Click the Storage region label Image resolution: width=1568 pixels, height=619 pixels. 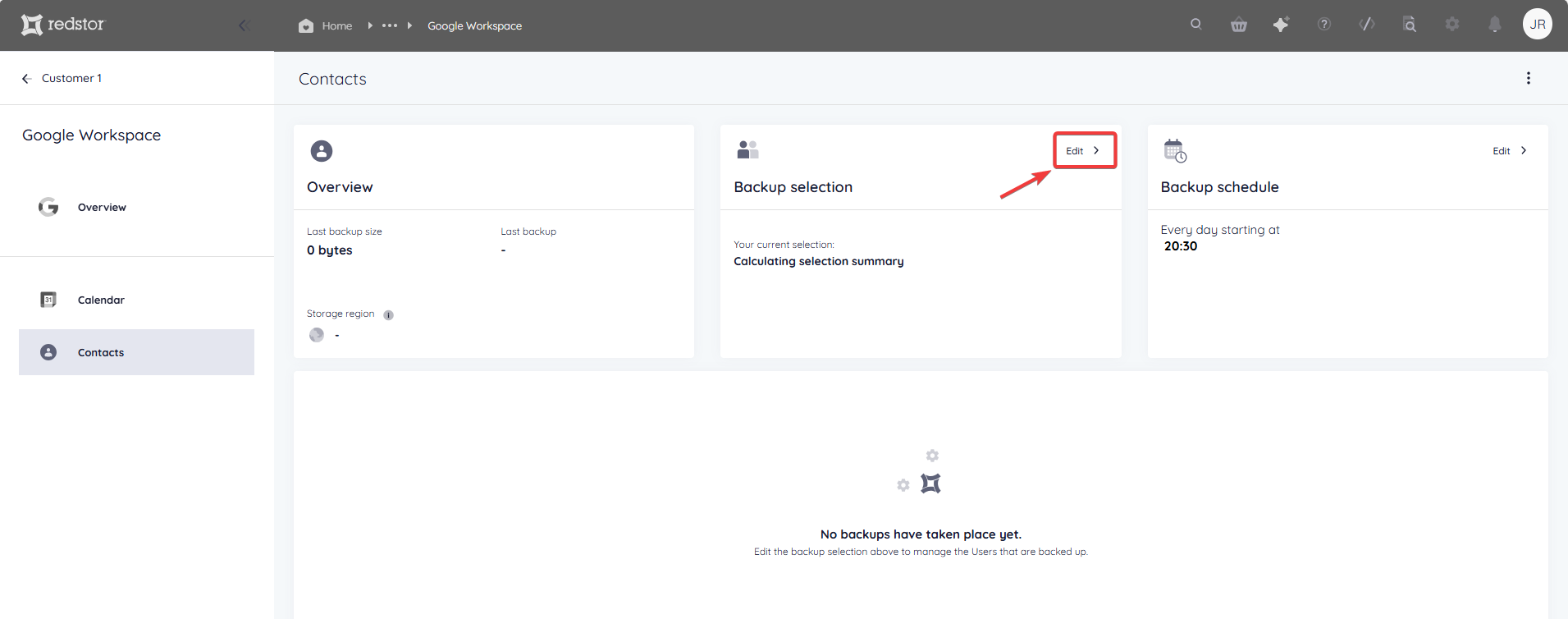pos(341,314)
